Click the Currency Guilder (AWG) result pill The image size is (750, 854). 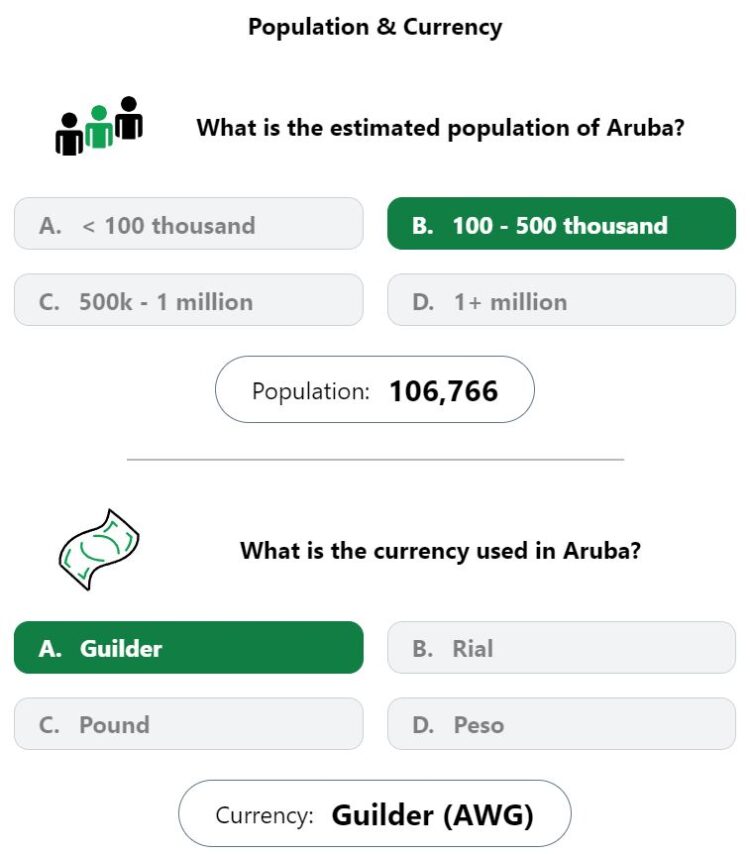pyautogui.click(x=375, y=814)
